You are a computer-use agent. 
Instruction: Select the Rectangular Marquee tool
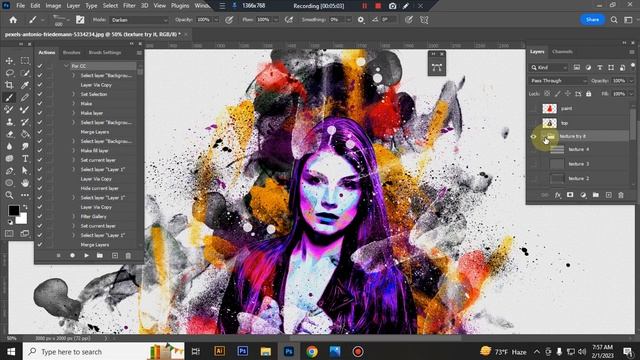click(25, 61)
